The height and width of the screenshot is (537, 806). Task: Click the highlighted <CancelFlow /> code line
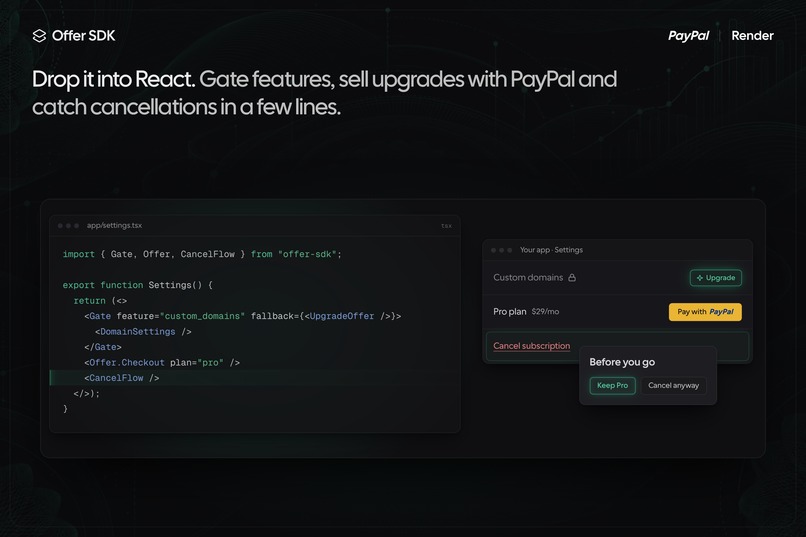[255, 378]
